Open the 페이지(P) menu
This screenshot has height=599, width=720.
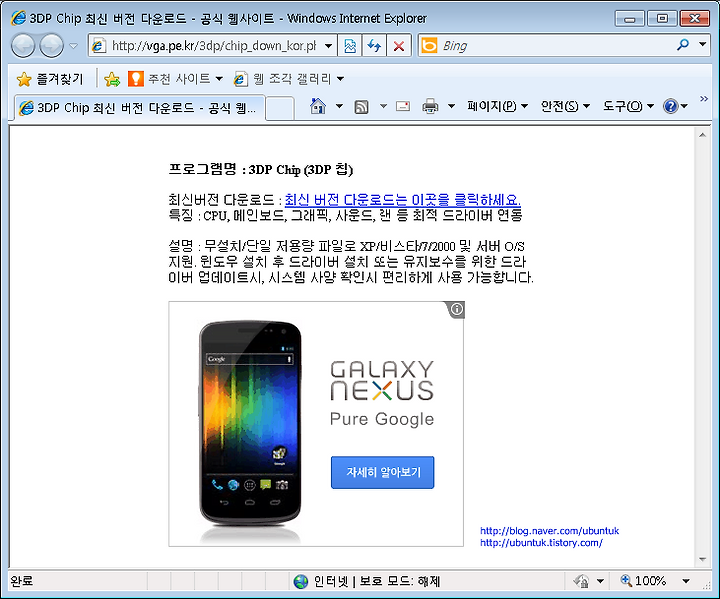click(497, 107)
